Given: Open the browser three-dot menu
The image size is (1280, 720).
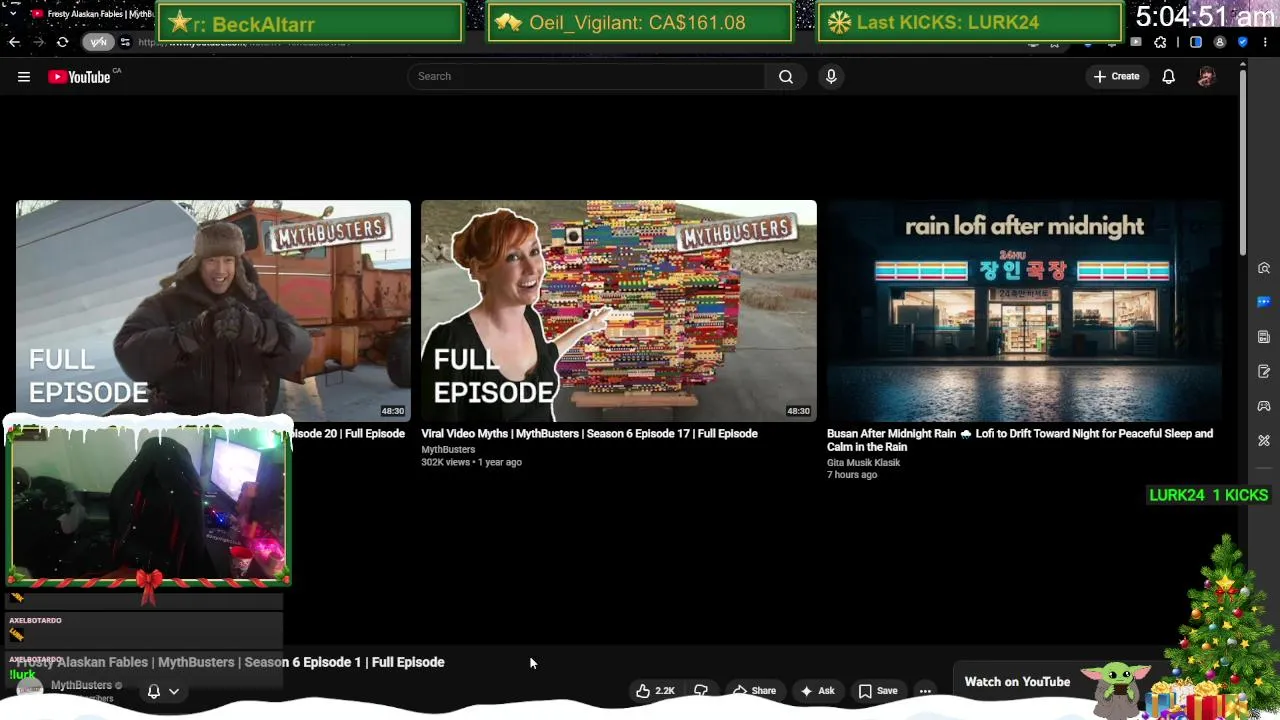Looking at the screenshot, I should point(1265,42).
